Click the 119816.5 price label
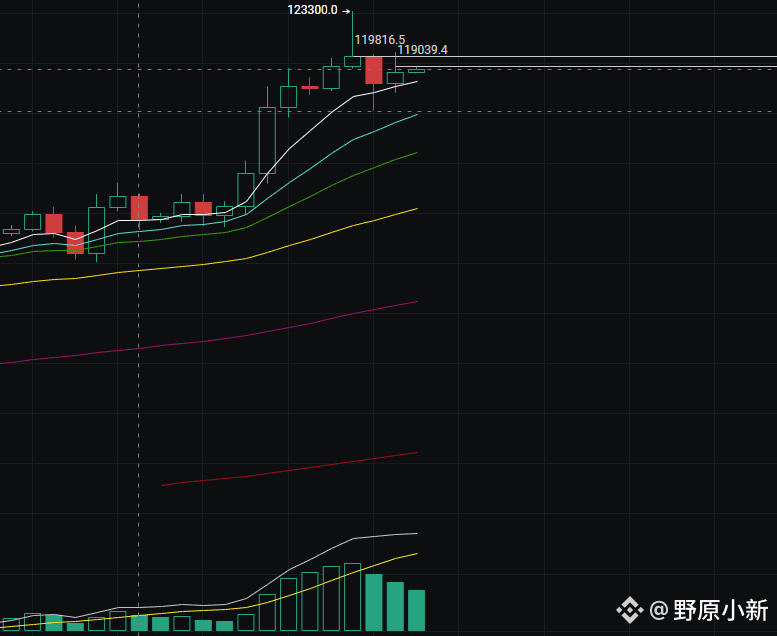Viewport: 777px width, 636px height. pyautogui.click(x=380, y=40)
